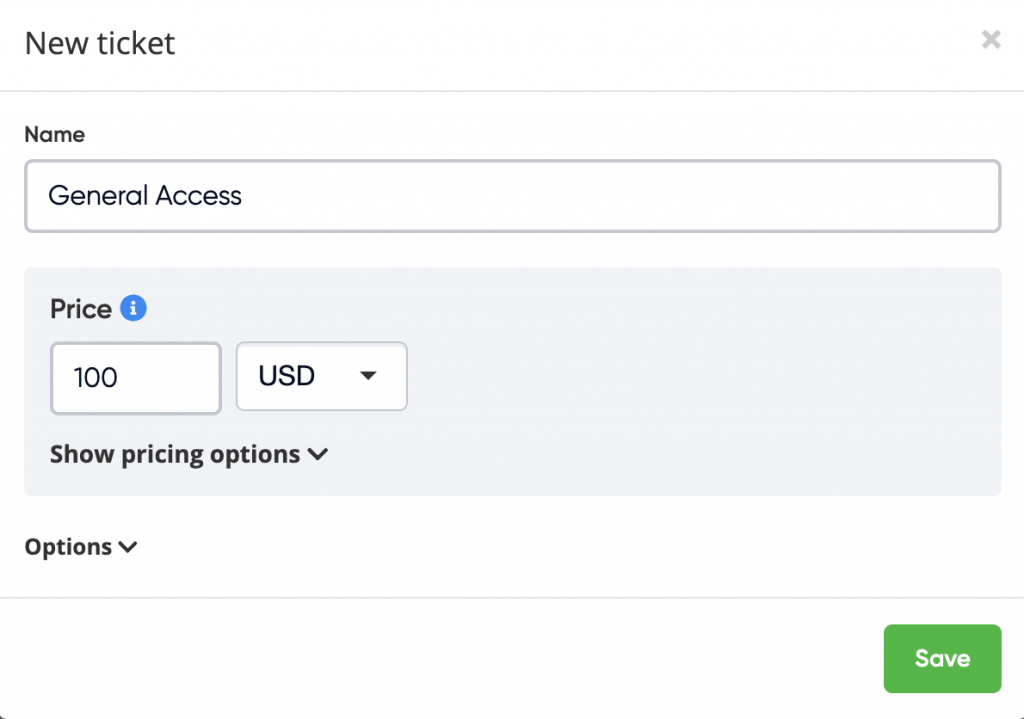Save the new ticket
Viewport: 1024px width, 719px height.
pos(941,658)
